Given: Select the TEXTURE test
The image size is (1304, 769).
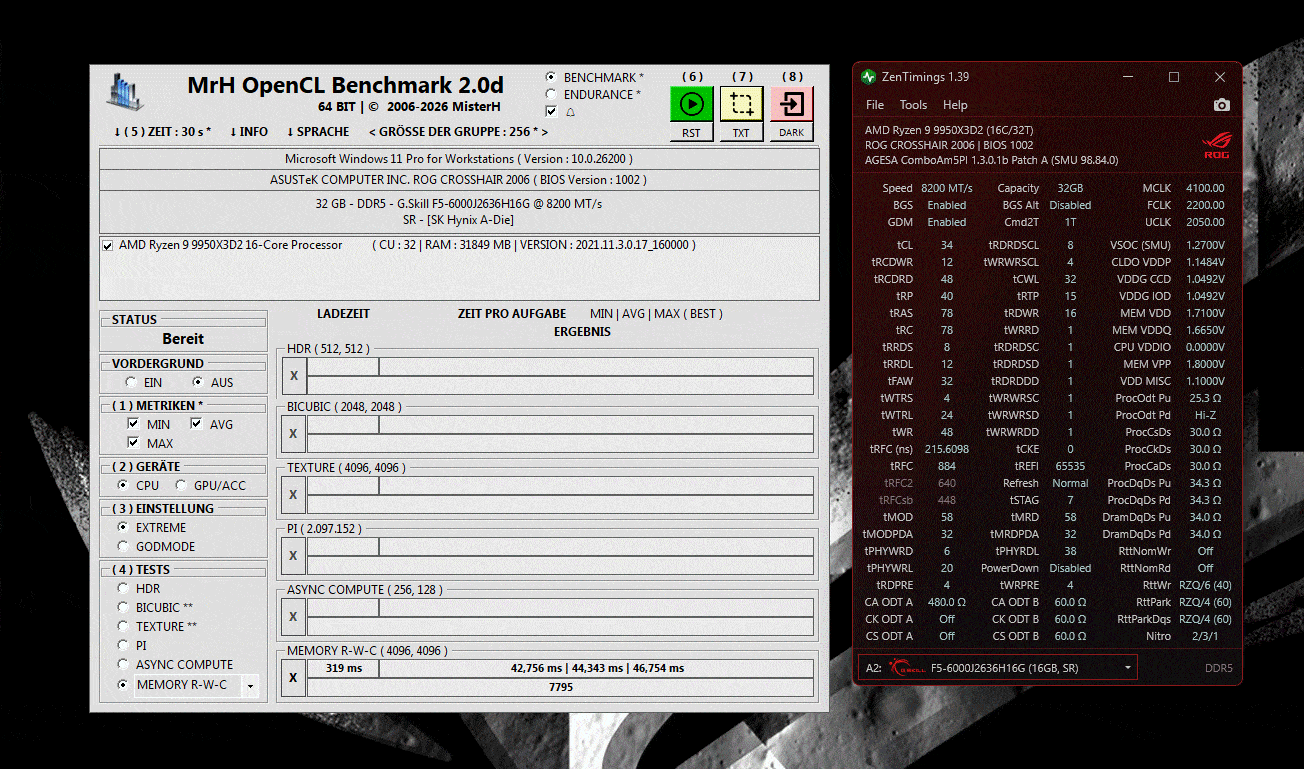Looking at the screenshot, I should [x=123, y=626].
